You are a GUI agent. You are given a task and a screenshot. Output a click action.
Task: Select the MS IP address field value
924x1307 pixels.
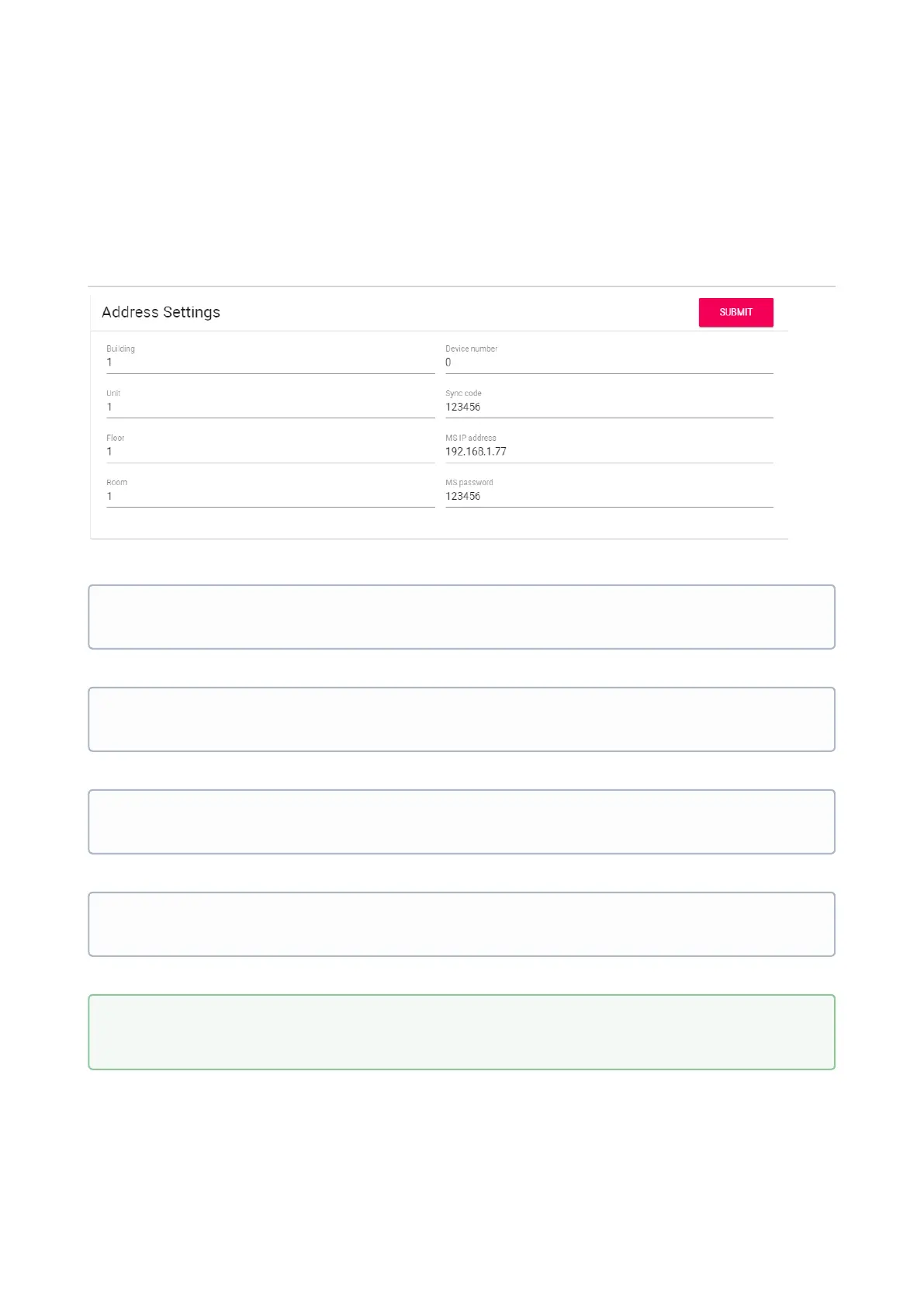[476, 452]
